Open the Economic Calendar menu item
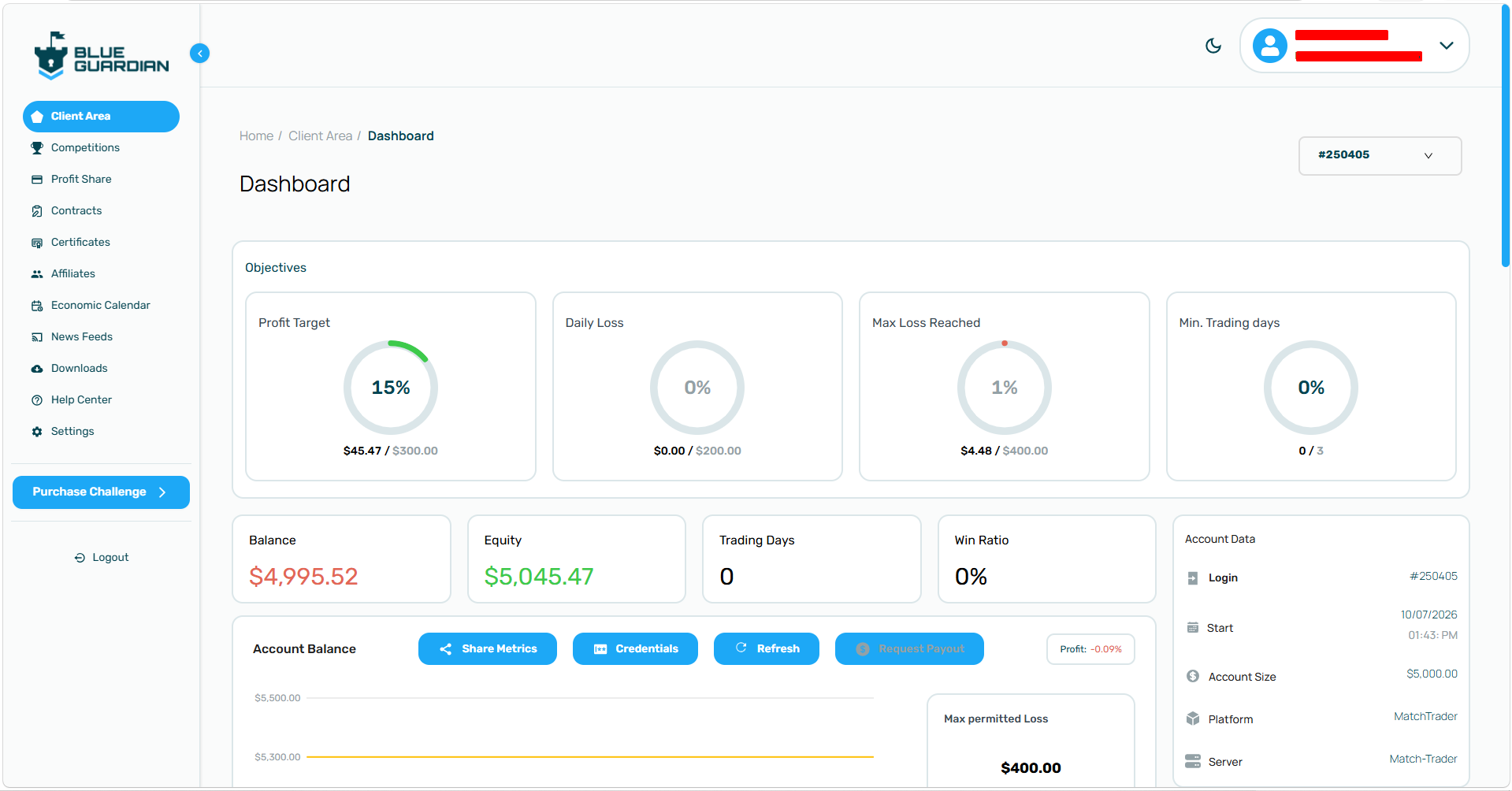 pos(101,306)
